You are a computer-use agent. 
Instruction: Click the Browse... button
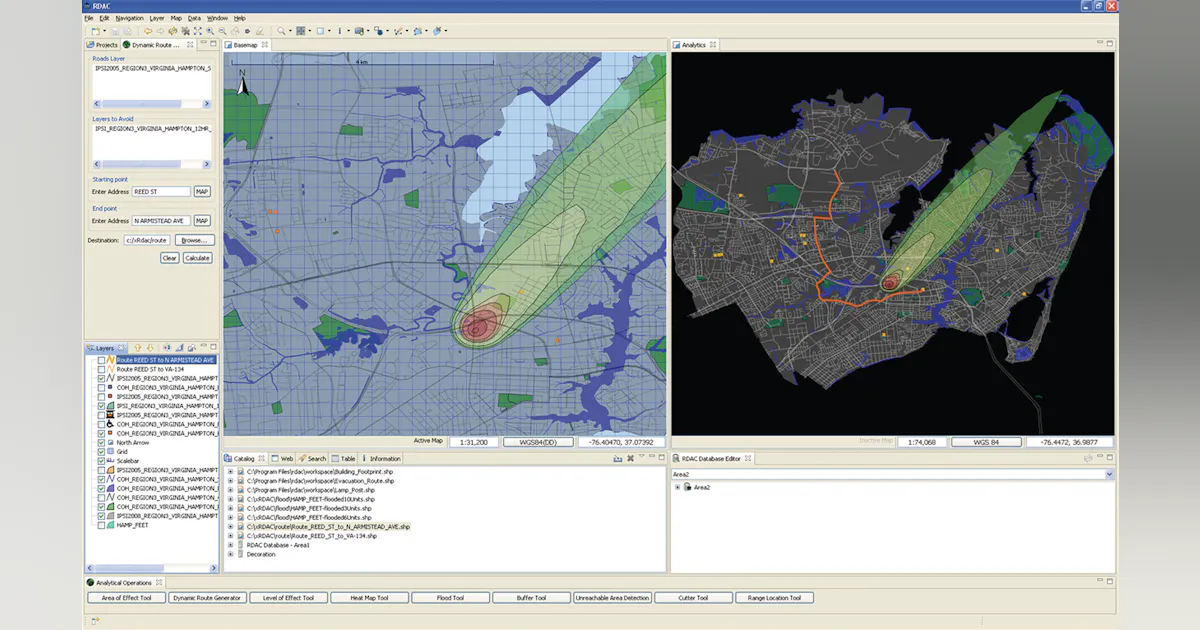194,240
